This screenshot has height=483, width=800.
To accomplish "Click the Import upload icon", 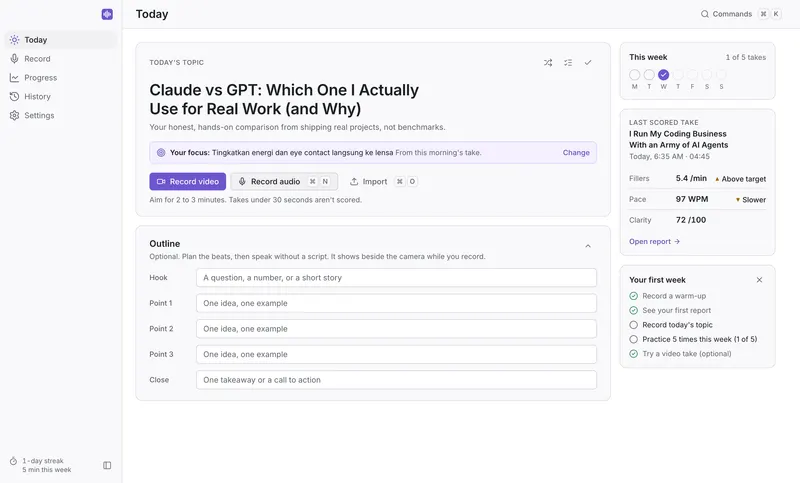I will 354,182.
